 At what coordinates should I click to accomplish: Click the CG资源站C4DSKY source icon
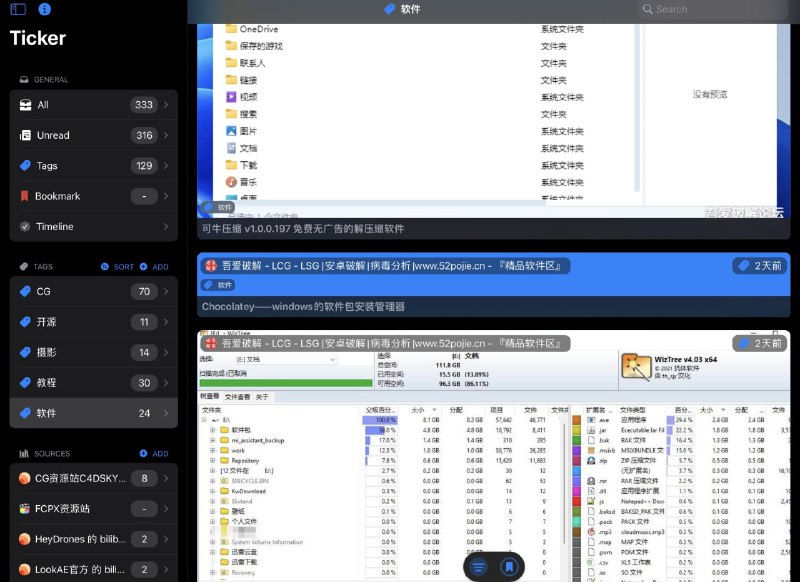(24, 478)
